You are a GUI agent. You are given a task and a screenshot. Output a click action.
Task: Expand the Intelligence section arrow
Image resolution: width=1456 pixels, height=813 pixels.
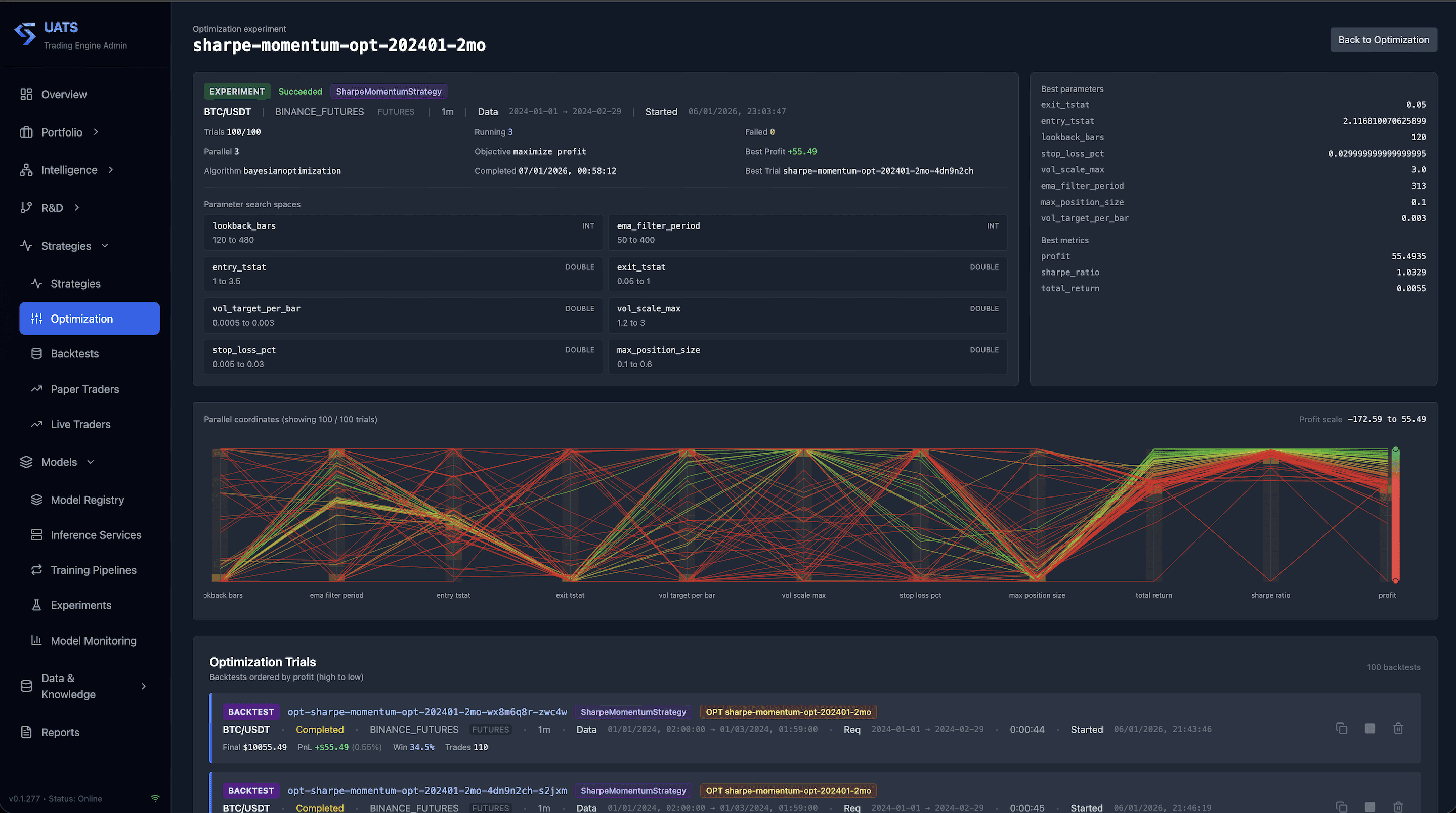pyautogui.click(x=111, y=170)
